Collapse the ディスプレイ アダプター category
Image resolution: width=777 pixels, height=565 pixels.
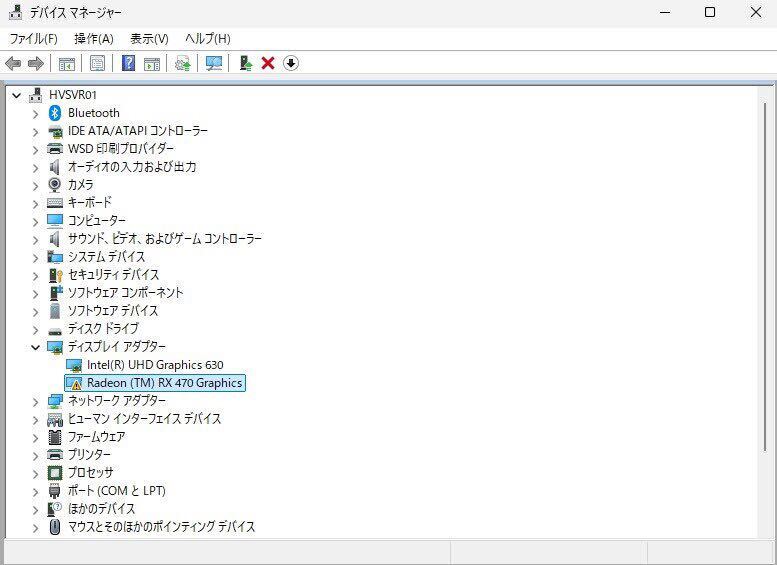(35, 347)
